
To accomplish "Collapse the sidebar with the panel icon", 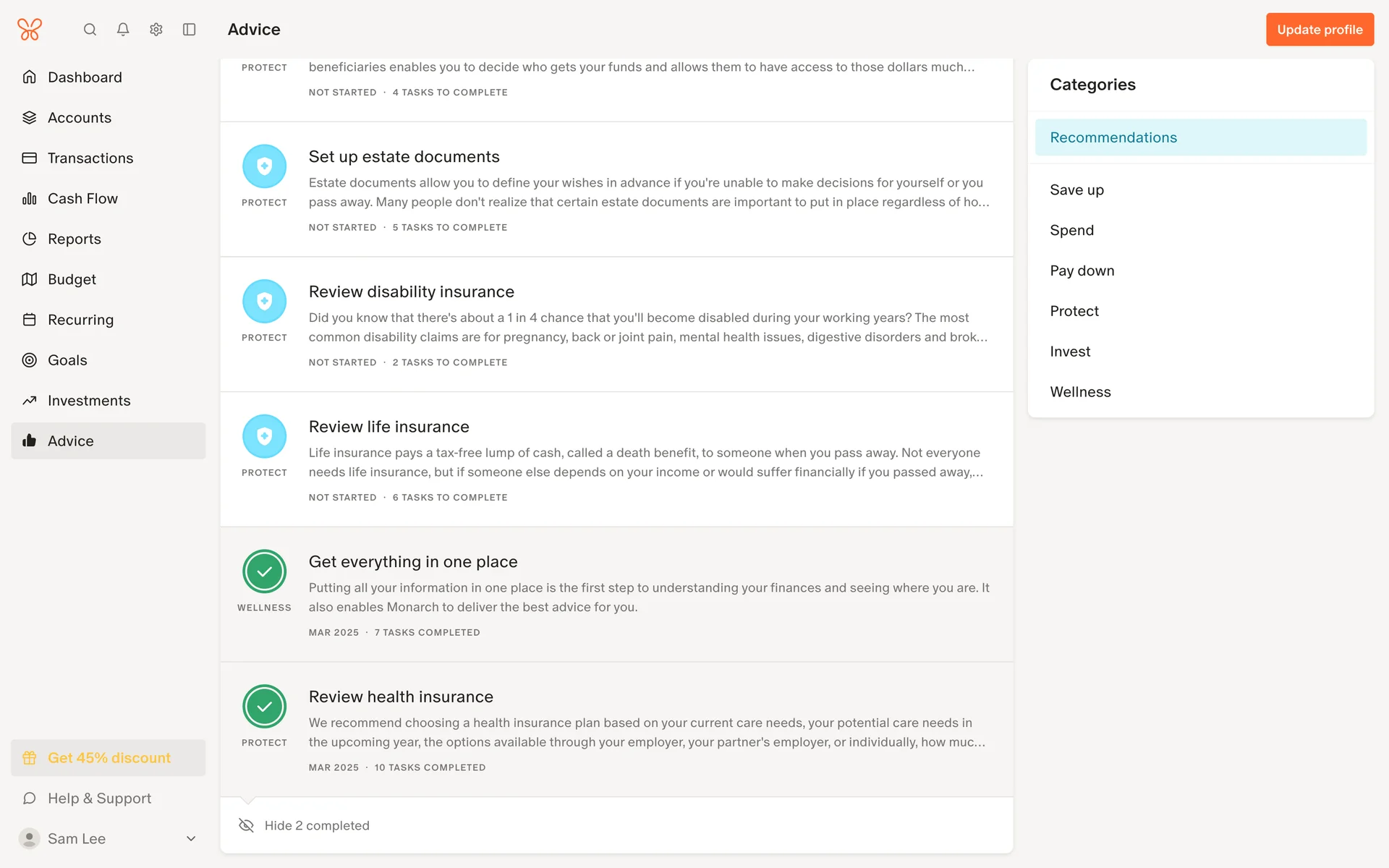I will tap(190, 30).
